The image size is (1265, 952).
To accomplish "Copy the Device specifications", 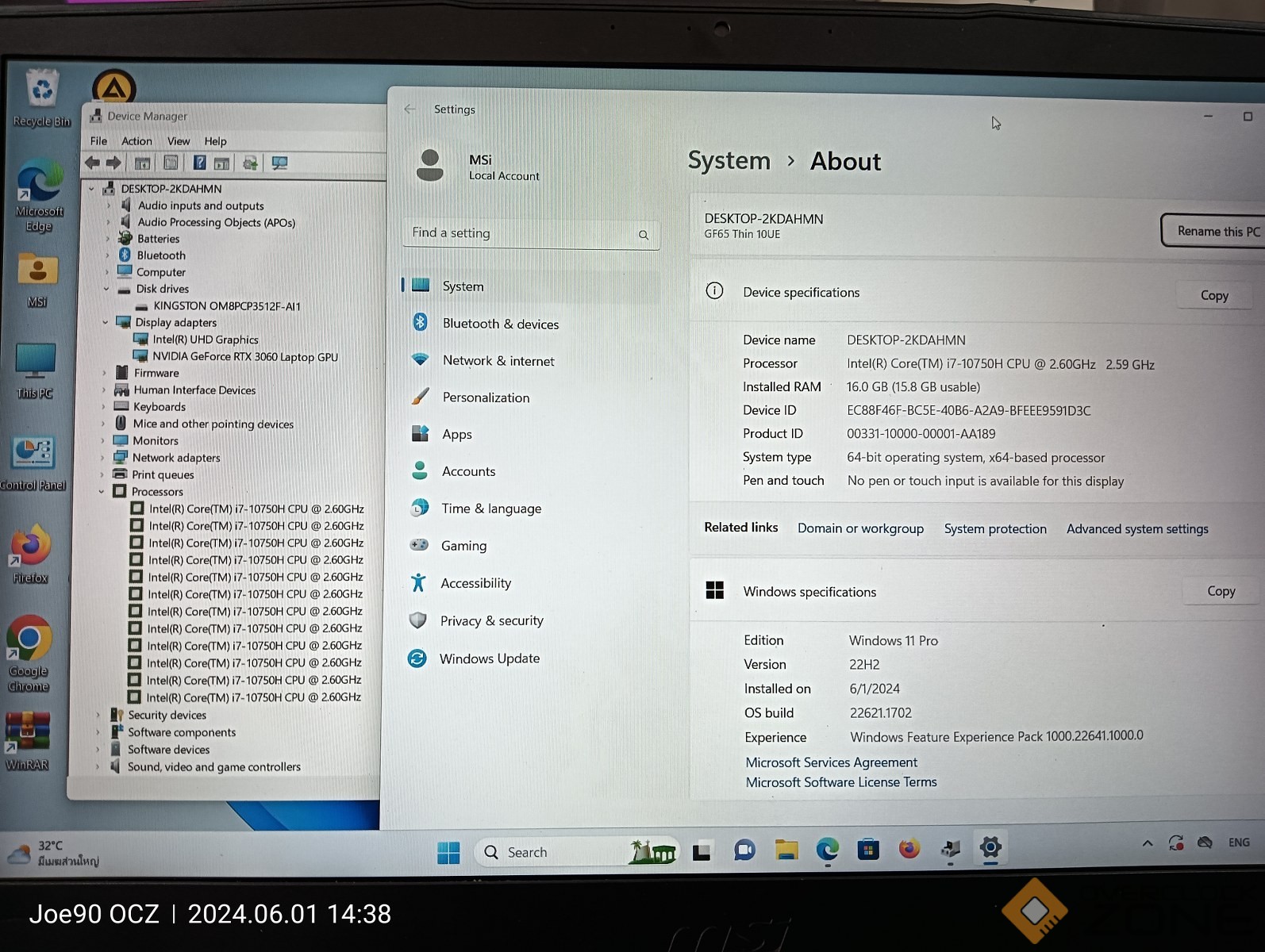I will coord(1214,295).
